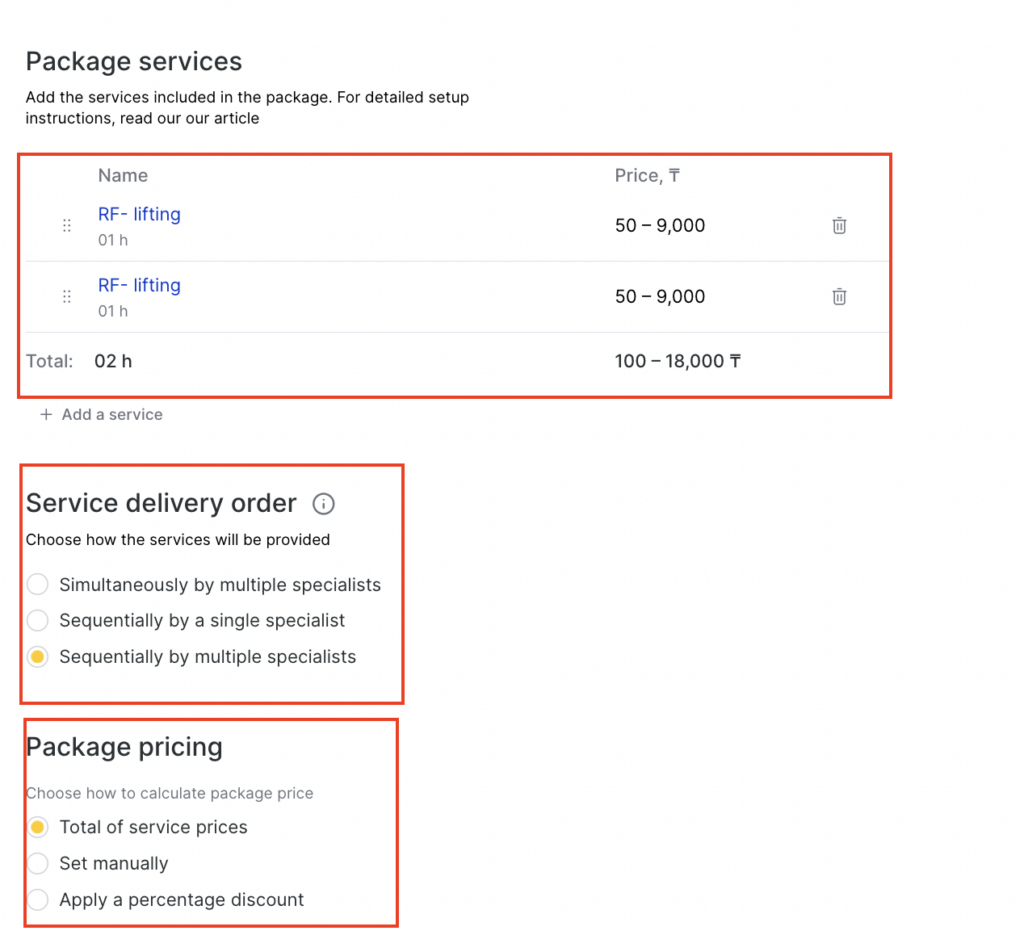Grab the first service row drag handle
The height and width of the screenshot is (935, 1024).
coord(67,226)
